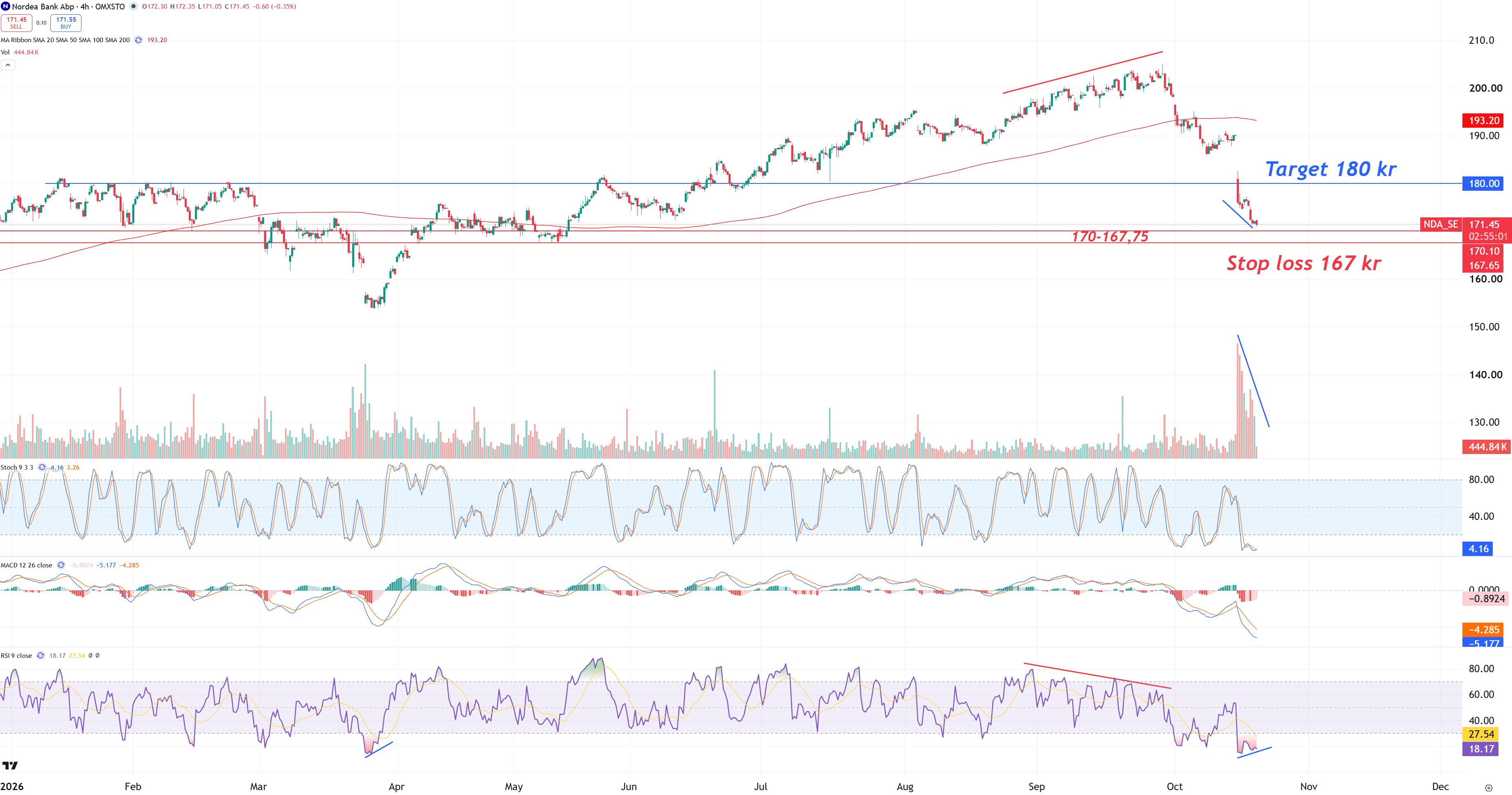Select the 'Stop loss 167 kr' annotation

pos(1304,263)
